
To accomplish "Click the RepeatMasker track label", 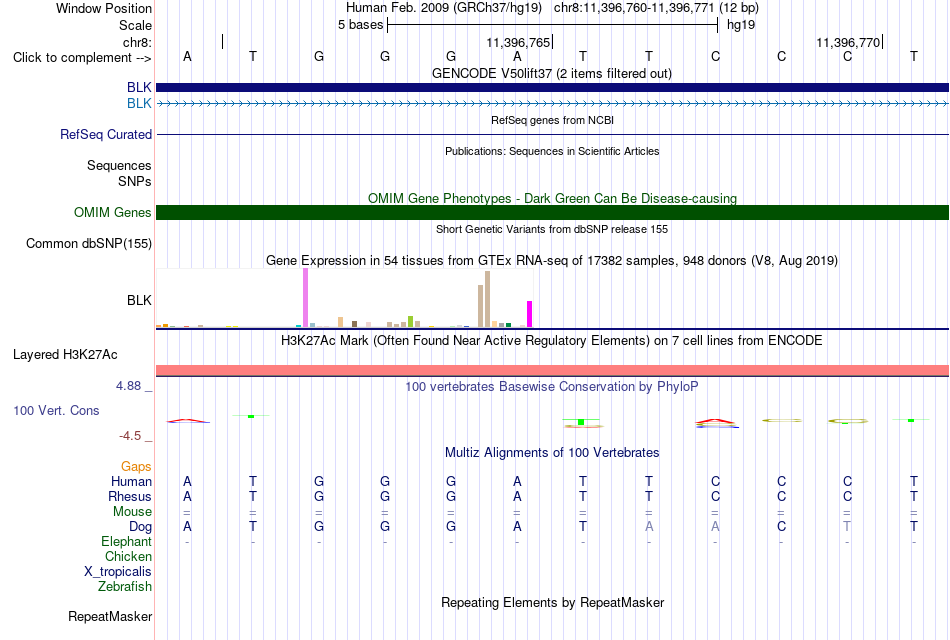I will click(x=110, y=616).
